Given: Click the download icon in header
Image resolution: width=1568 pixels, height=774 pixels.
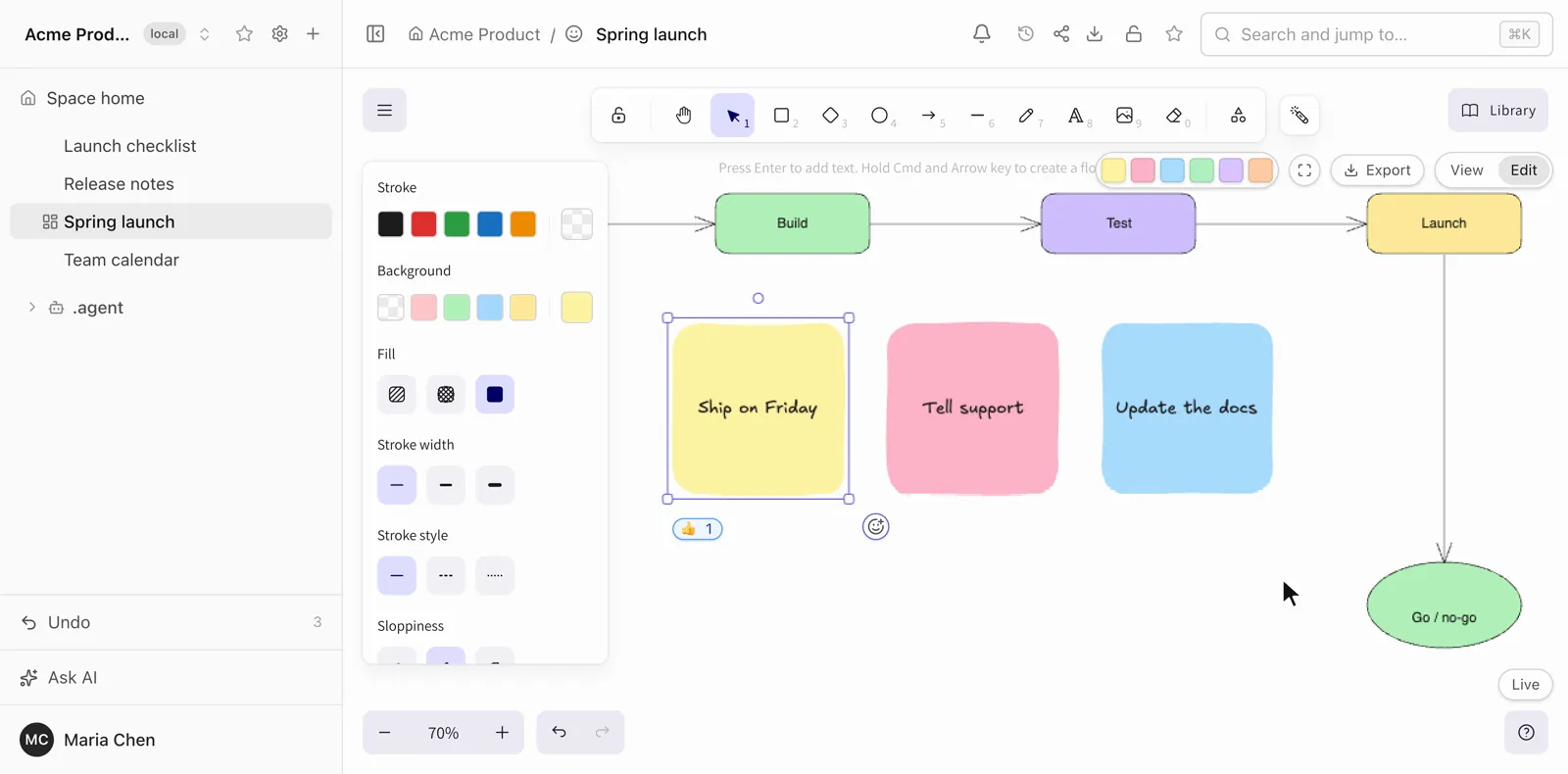Looking at the screenshot, I should pos(1095,34).
